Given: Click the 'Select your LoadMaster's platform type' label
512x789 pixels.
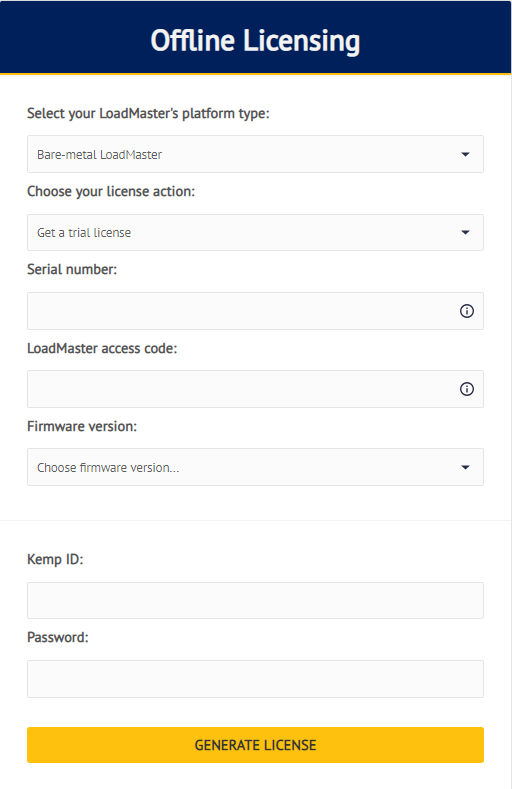Looking at the screenshot, I should [148, 114].
